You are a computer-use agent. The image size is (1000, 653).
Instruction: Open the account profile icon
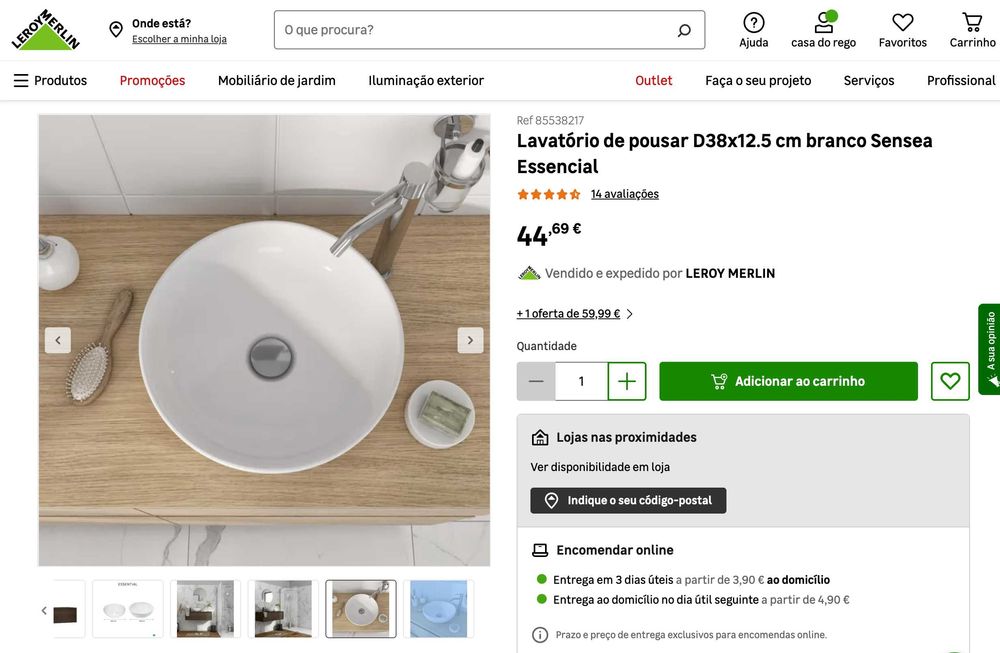pyautogui.click(x=824, y=23)
